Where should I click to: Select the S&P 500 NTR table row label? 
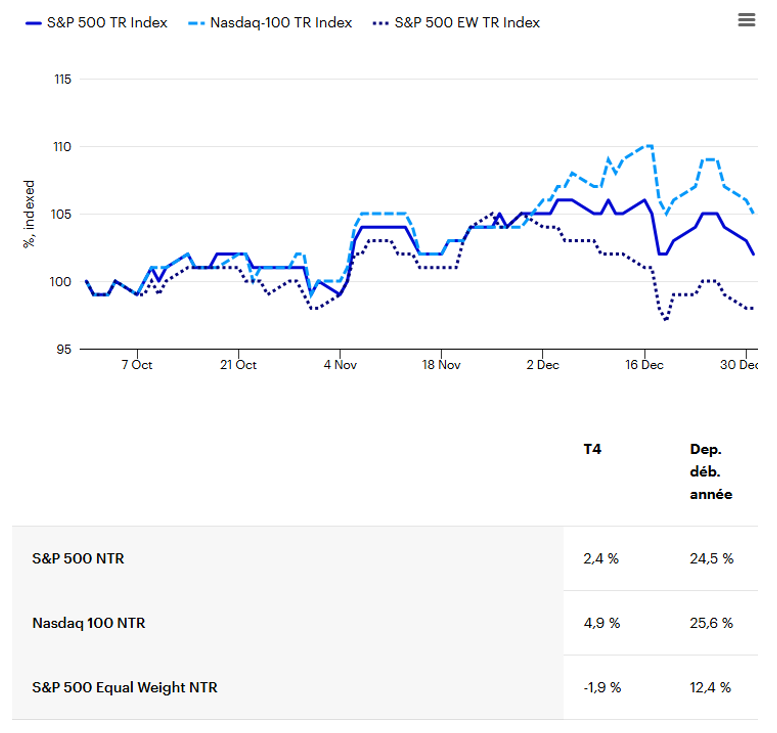point(78,559)
